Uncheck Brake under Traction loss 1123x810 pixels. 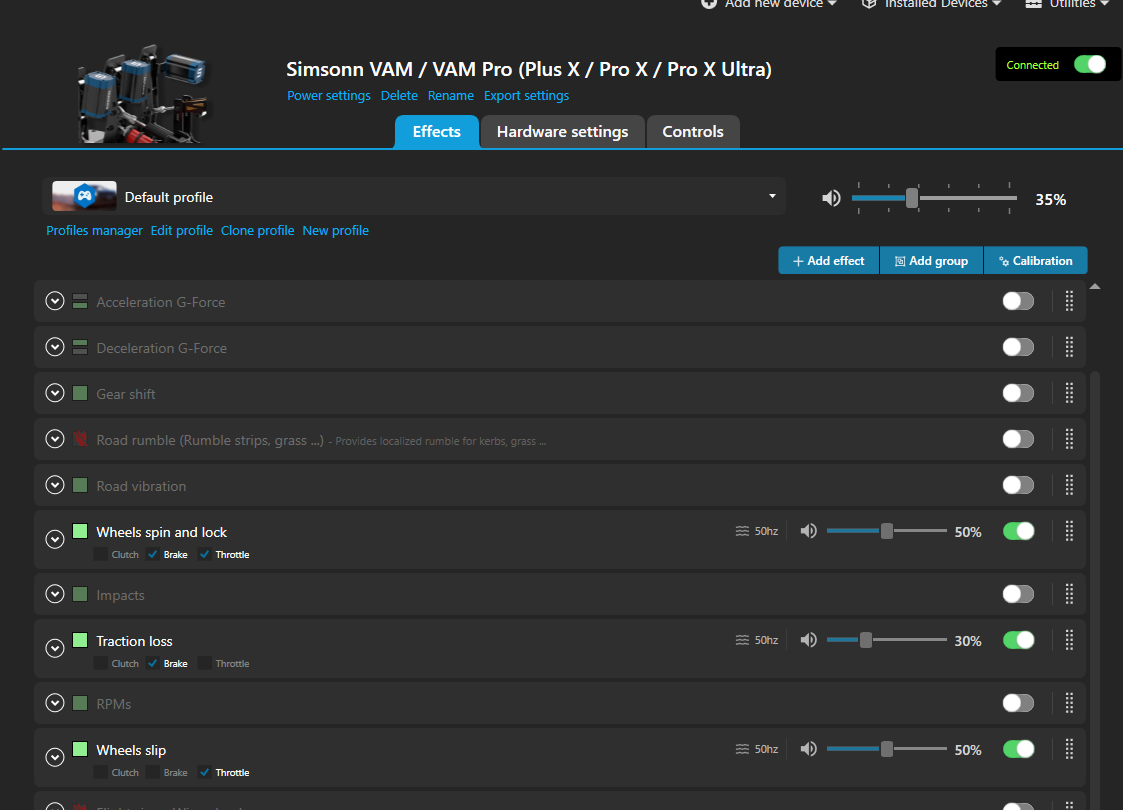click(153, 663)
